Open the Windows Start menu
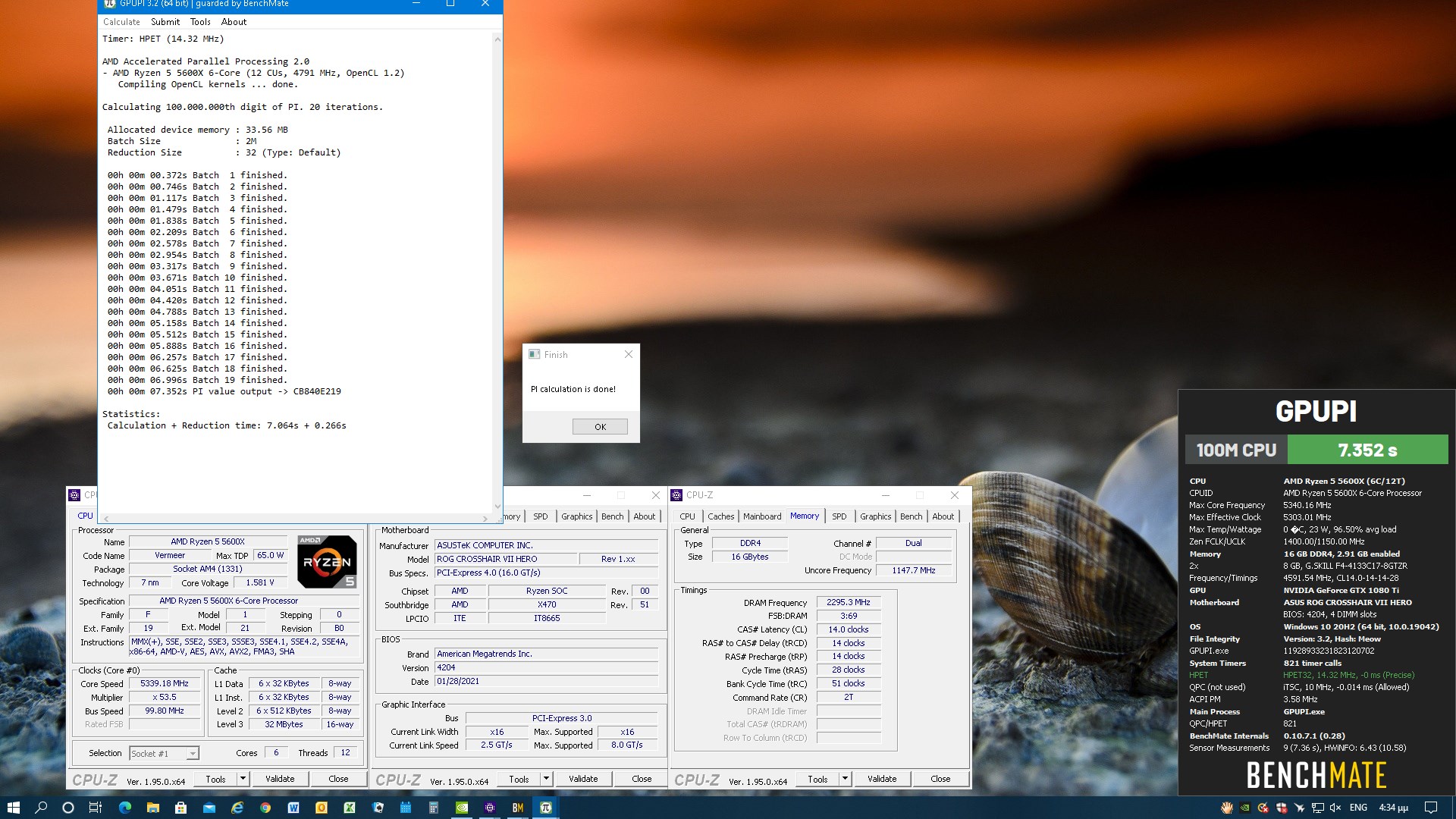This screenshot has width=1456, height=819. 13,808
